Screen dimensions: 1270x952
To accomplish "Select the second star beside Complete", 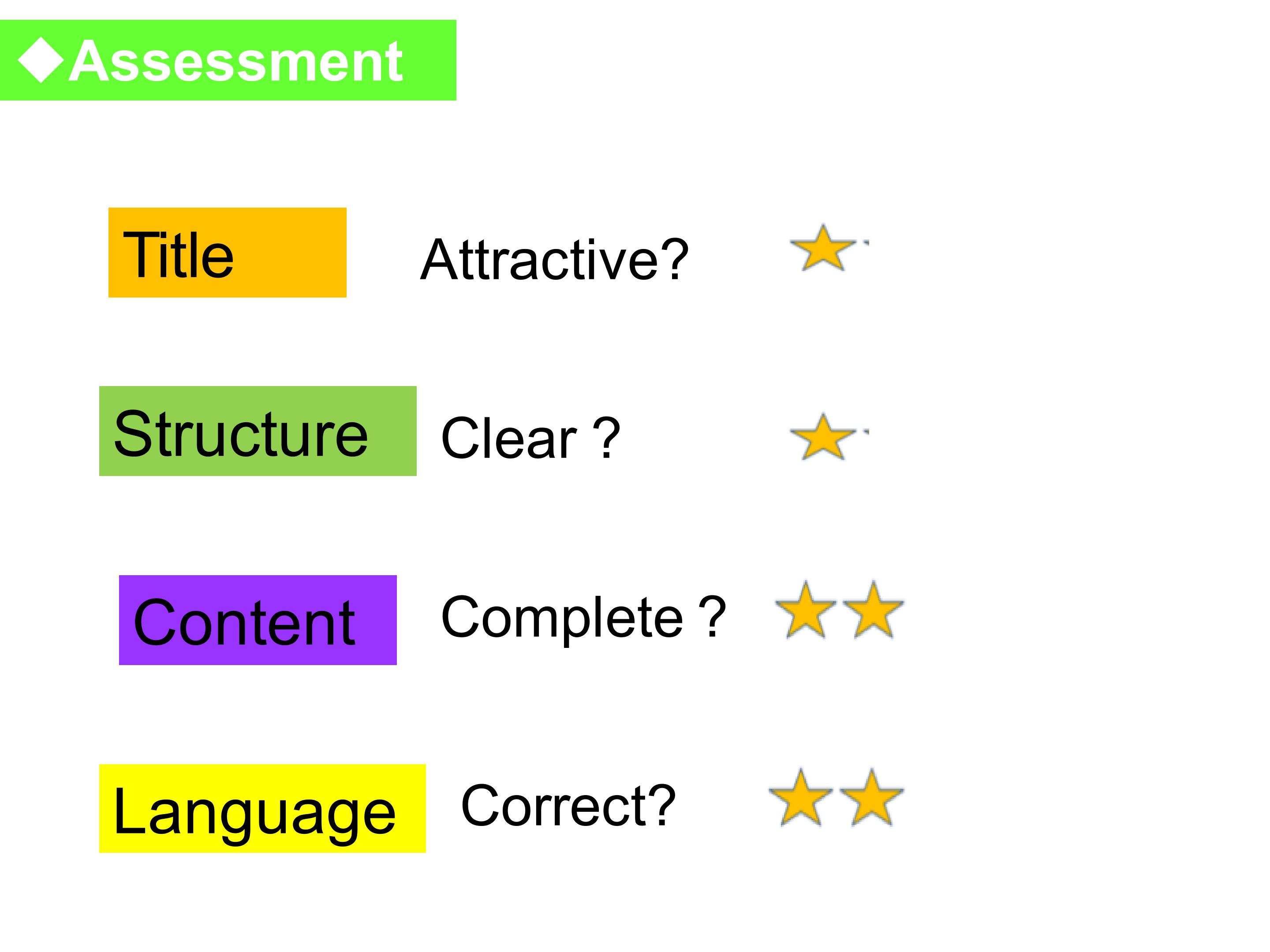I will [873, 610].
